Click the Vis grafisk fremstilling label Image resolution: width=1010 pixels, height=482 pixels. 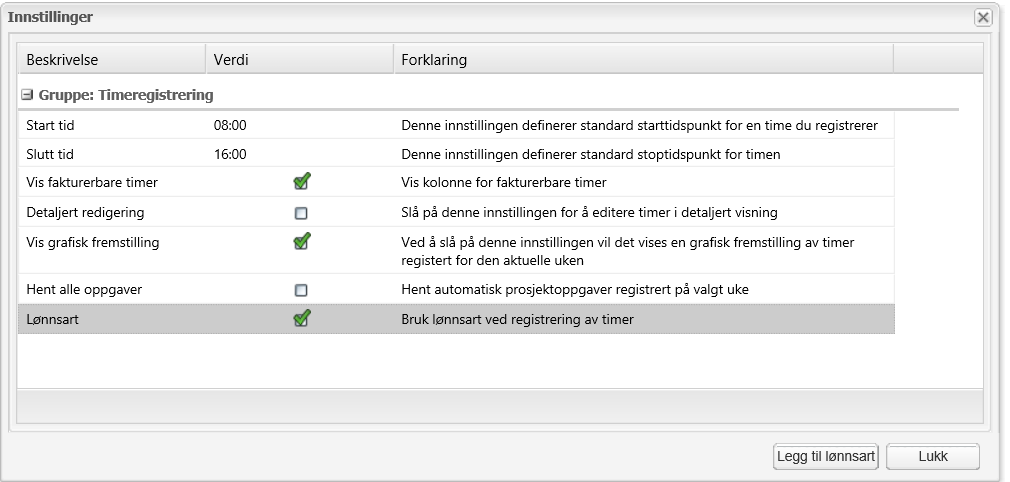pos(92,241)
